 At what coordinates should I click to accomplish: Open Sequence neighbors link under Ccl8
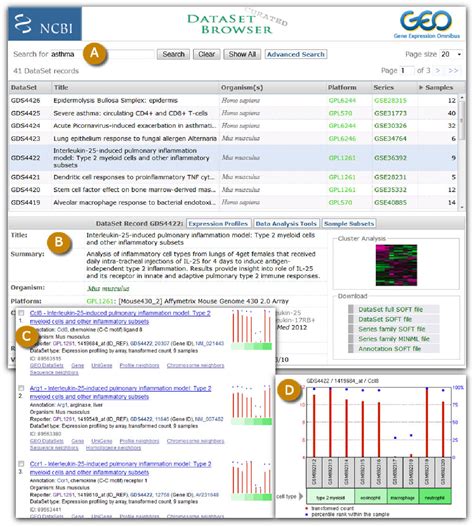coord(54,373)
